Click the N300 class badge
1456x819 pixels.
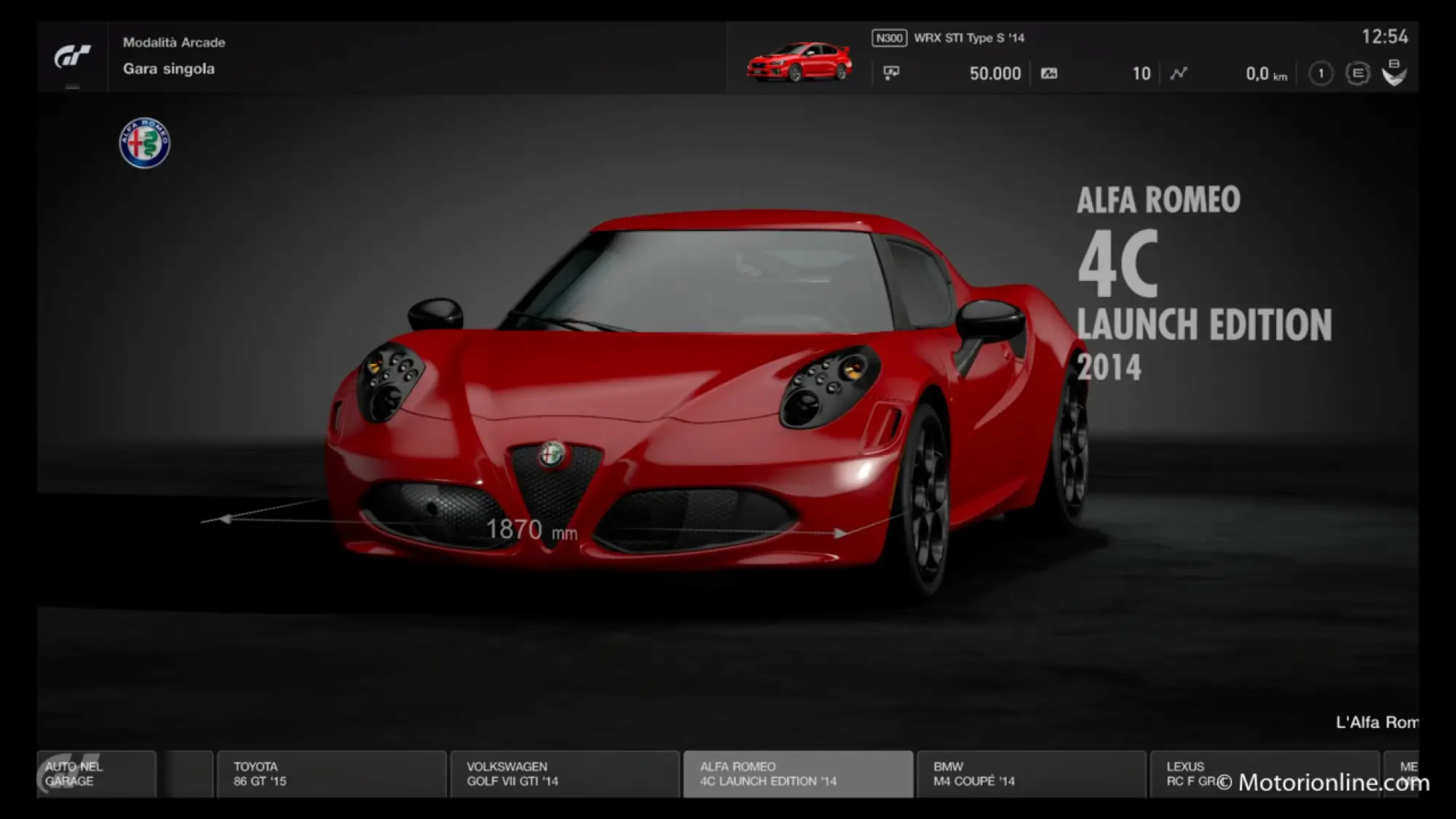889,38
